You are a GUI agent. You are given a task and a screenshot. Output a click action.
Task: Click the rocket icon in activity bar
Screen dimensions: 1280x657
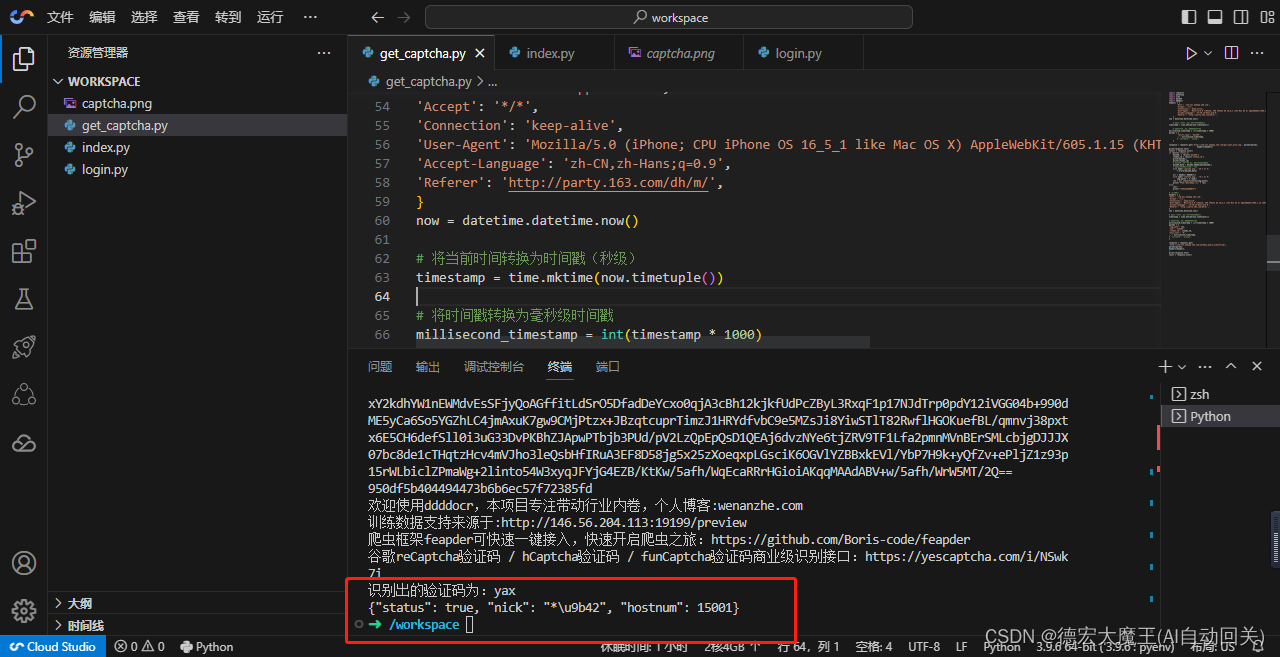pyautogui.click(x=24, y=347)
